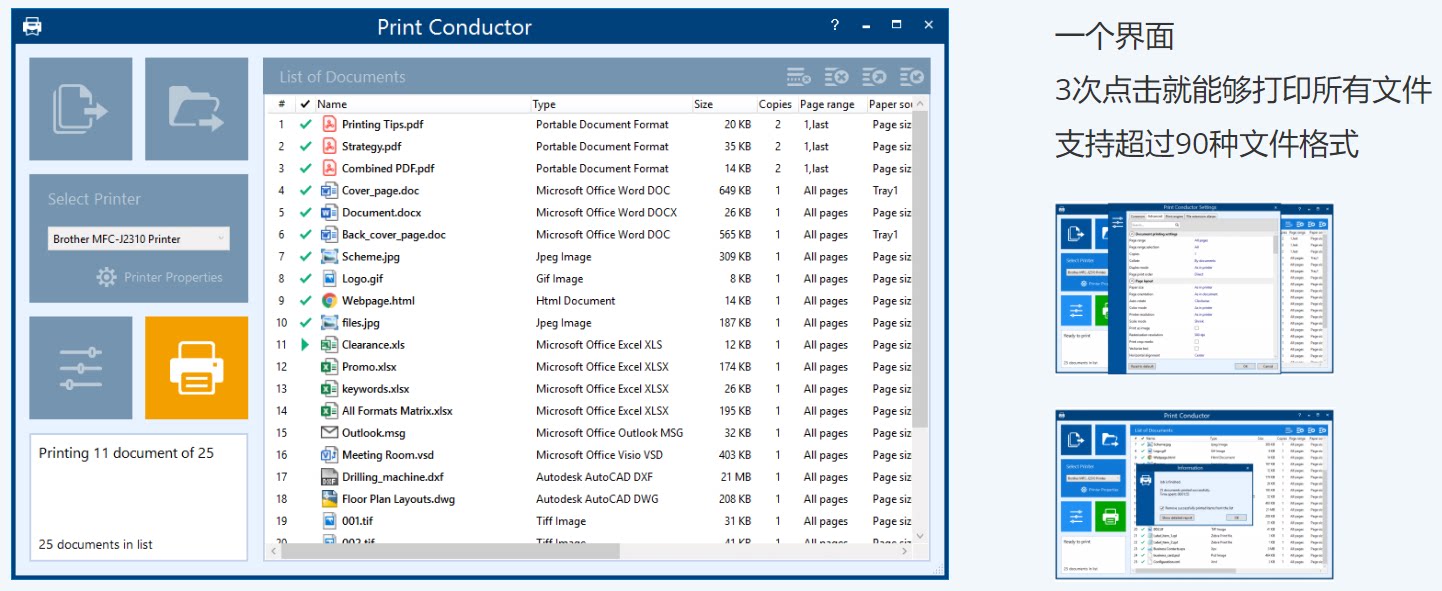Toggle checkmark for Back_cover_page.doc

[x=305, y=234]
